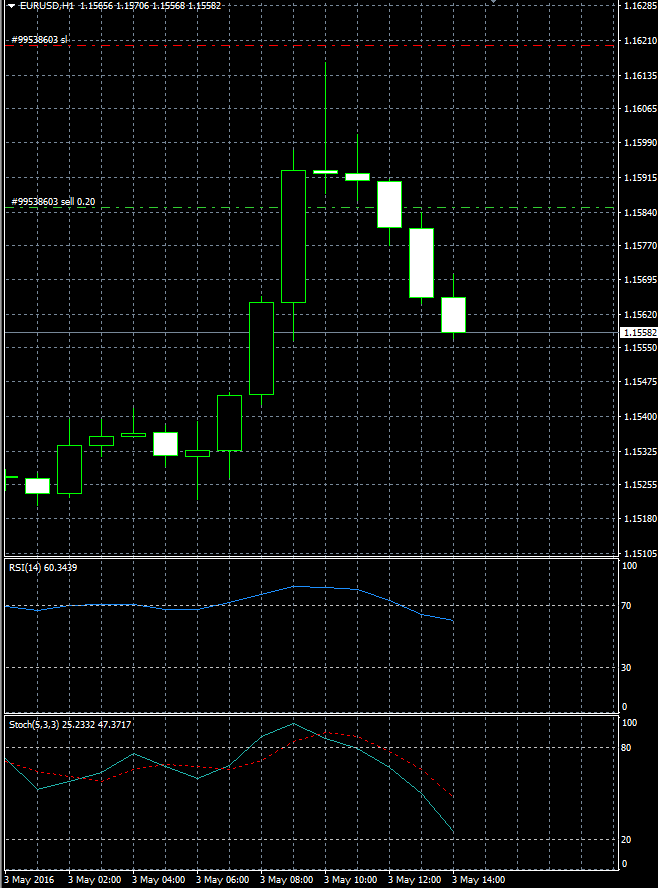Click the 3 May 08:00 time label
Viewport: 658px width, 888px height.
pyautogui.click(x=287, y=880)
